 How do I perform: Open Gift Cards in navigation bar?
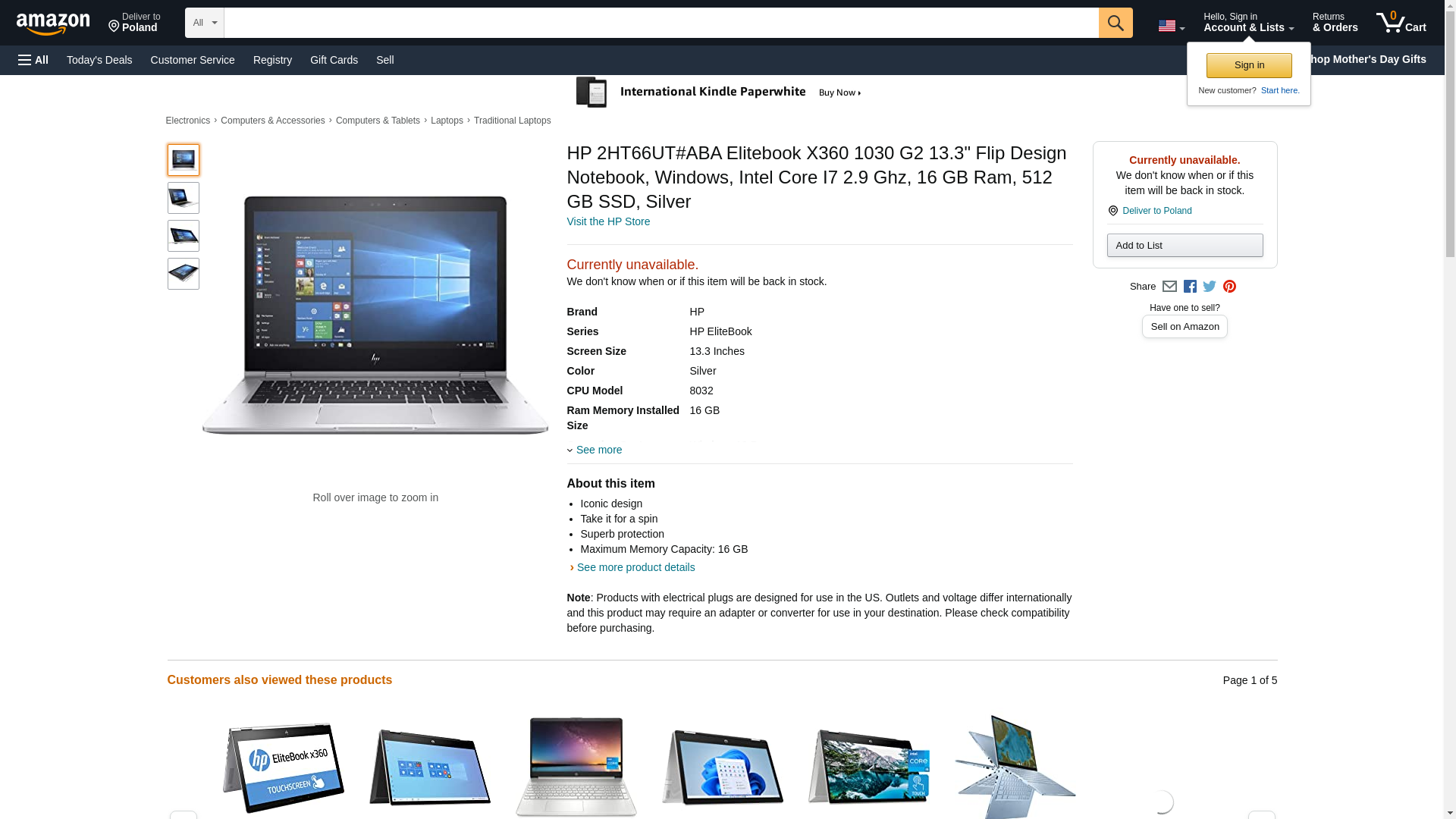[x=334, y=60]
